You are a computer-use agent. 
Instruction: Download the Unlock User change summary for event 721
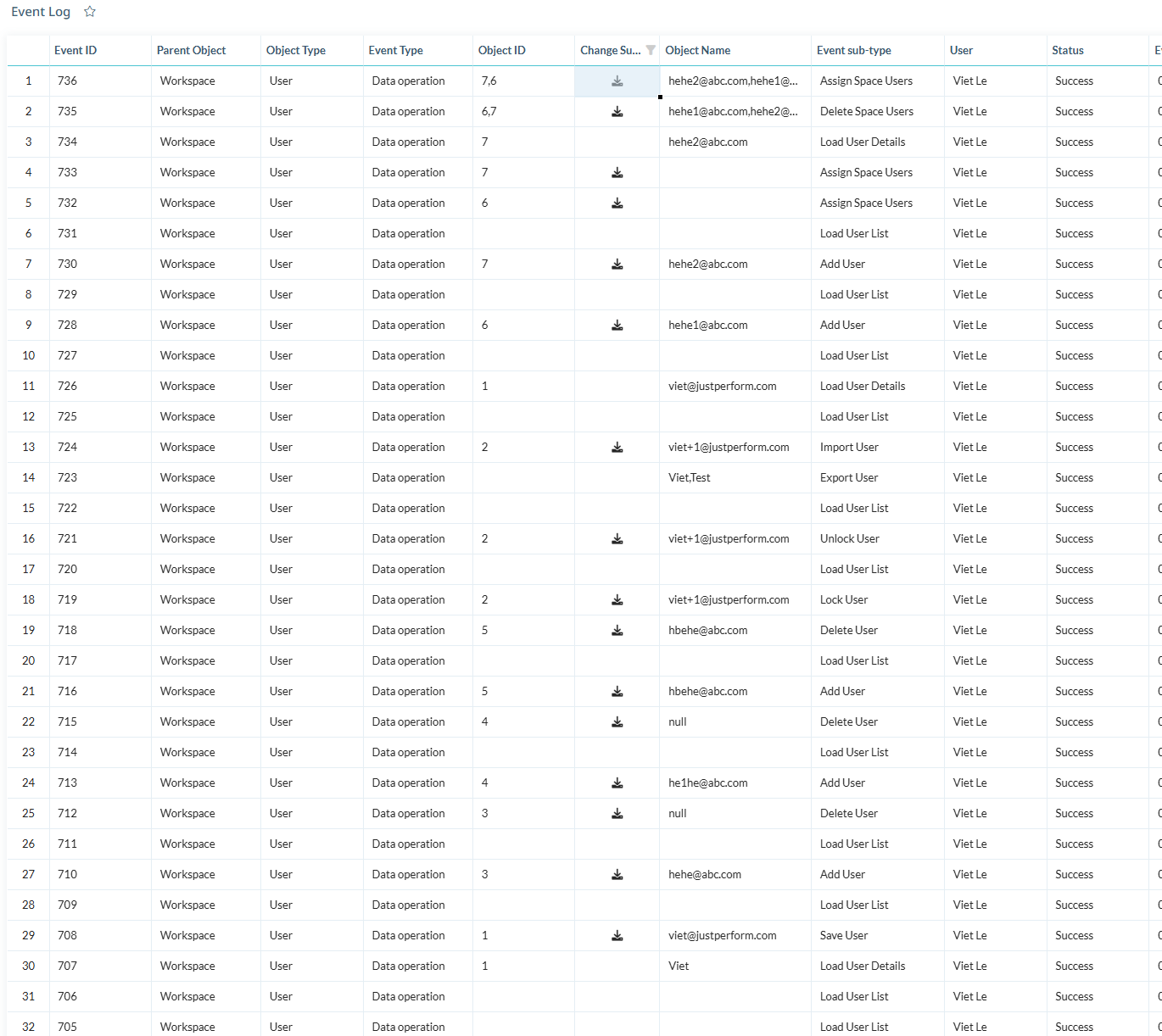tap(617, 538)
